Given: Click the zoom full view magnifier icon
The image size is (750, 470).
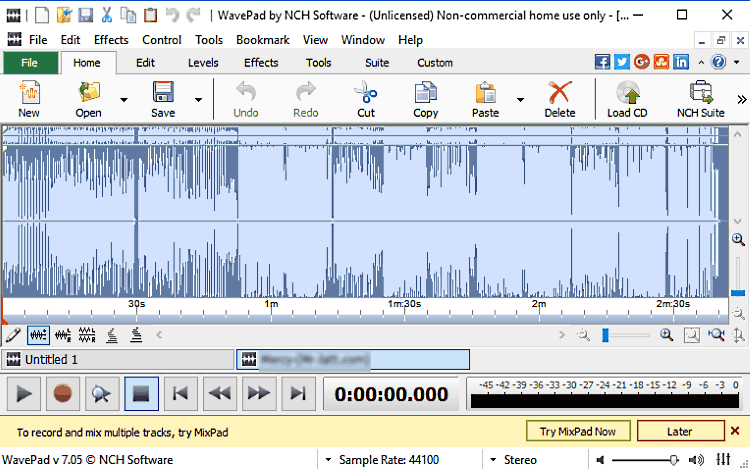Looking at the screenshot, I should pyautogui.click(x=716, y=335).
